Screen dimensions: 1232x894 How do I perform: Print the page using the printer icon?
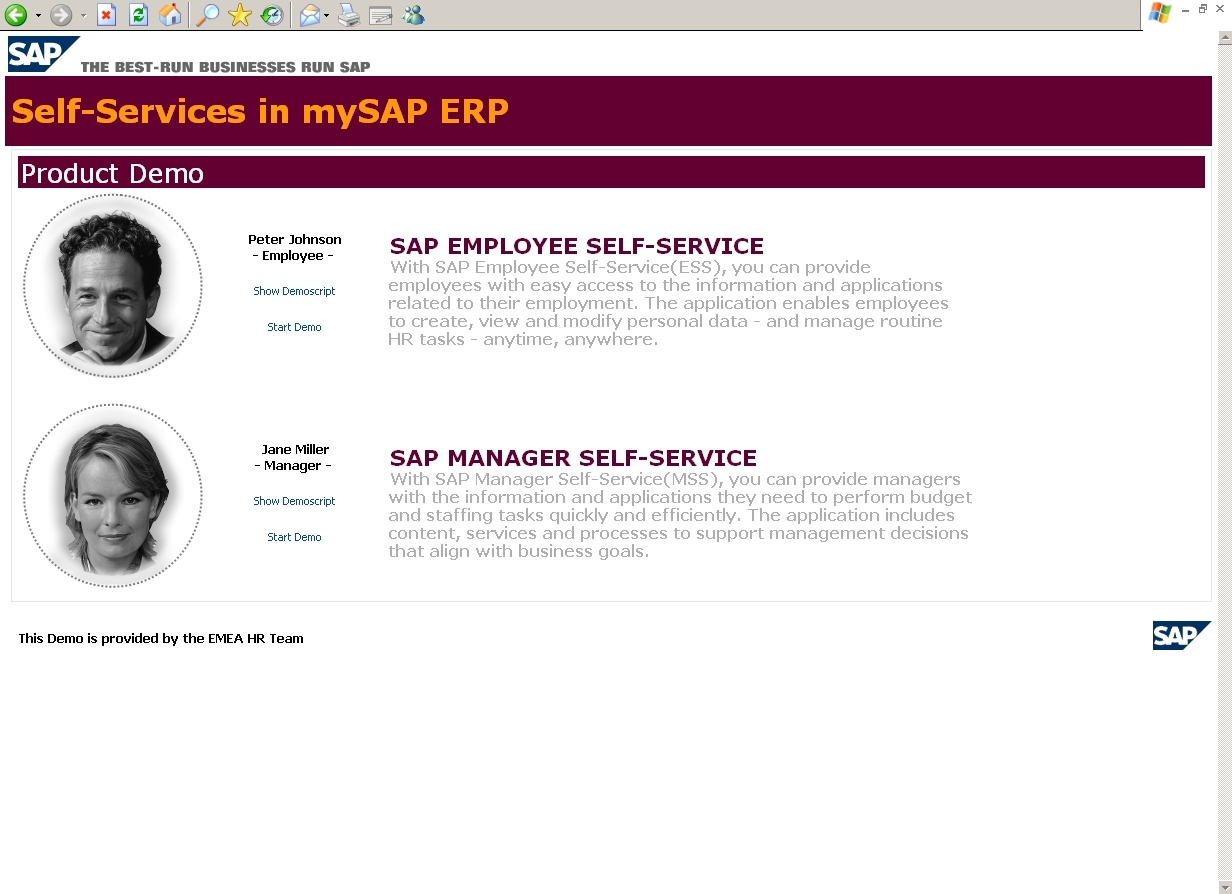348,15
